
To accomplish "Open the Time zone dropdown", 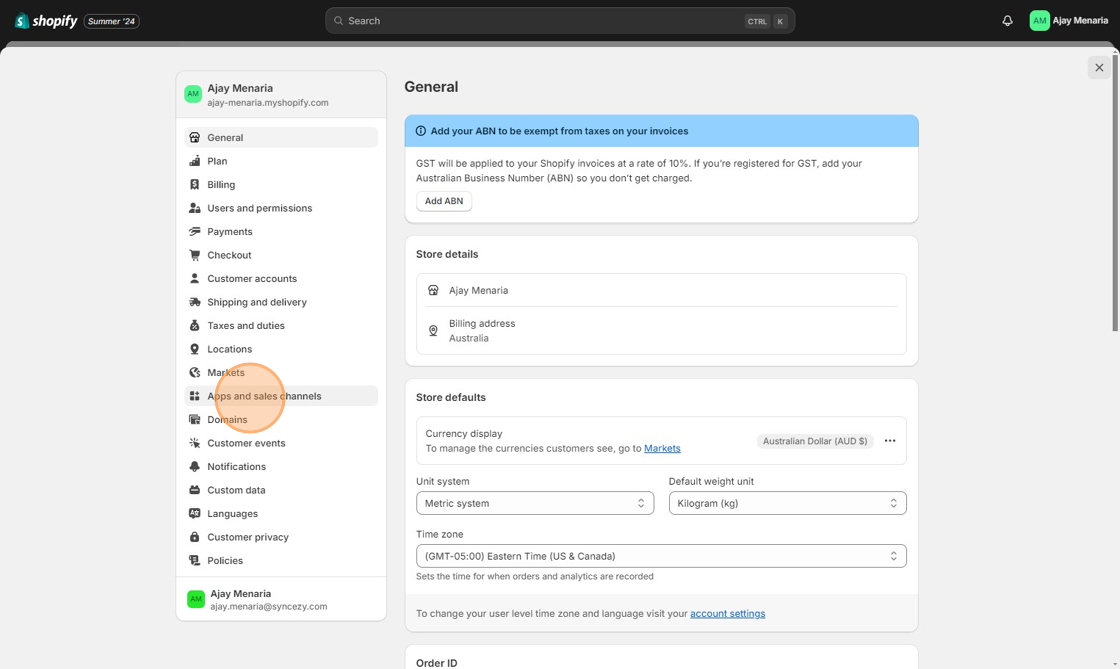I will 661,556.
